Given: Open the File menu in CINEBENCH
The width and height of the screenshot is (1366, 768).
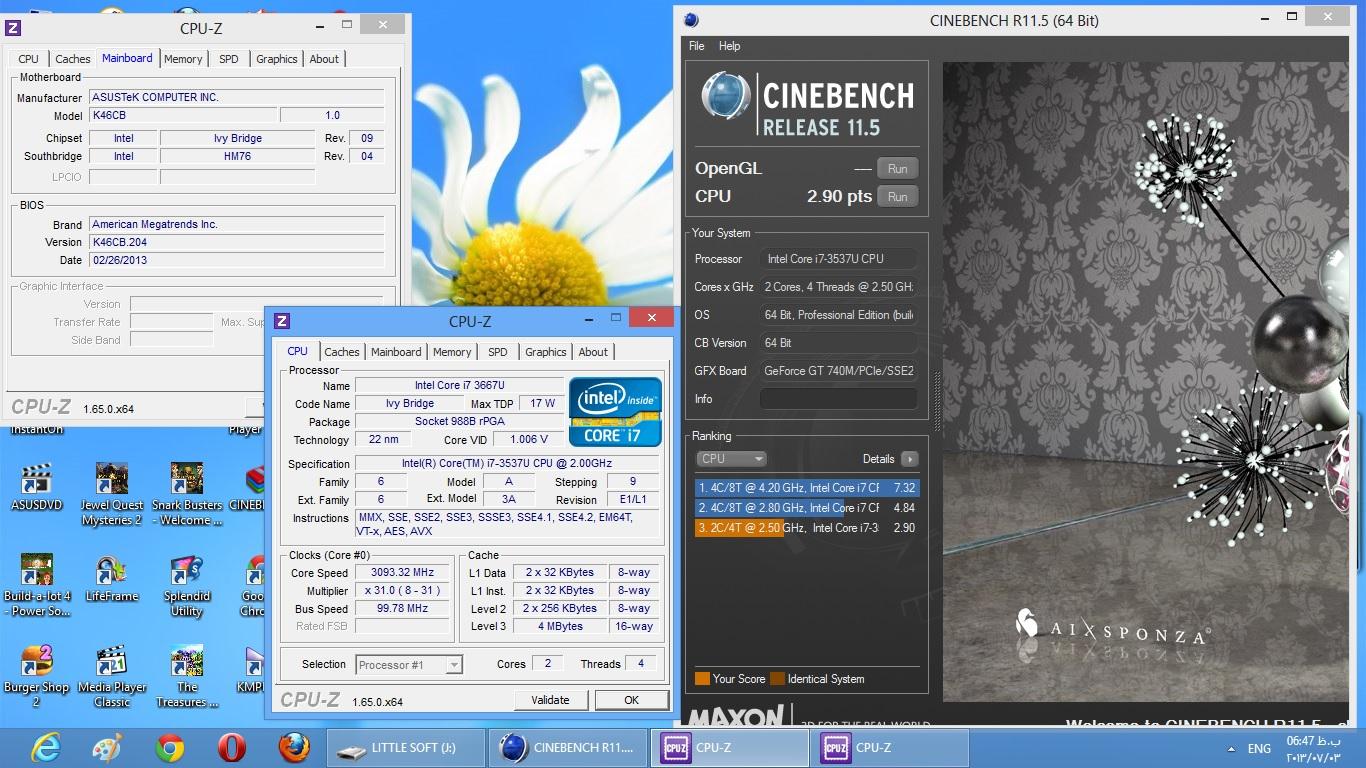Looking at the screenshot, I should [697, 46].
